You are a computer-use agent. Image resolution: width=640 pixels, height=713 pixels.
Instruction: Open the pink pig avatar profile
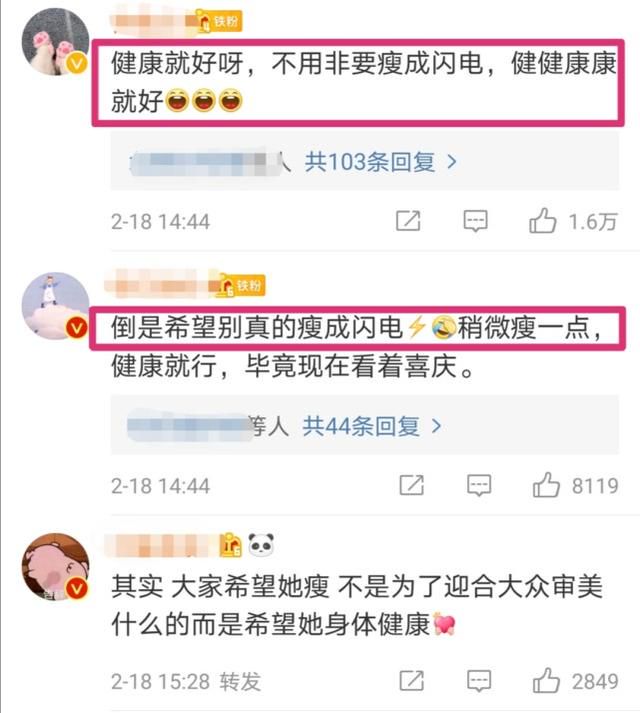point(55,567)
